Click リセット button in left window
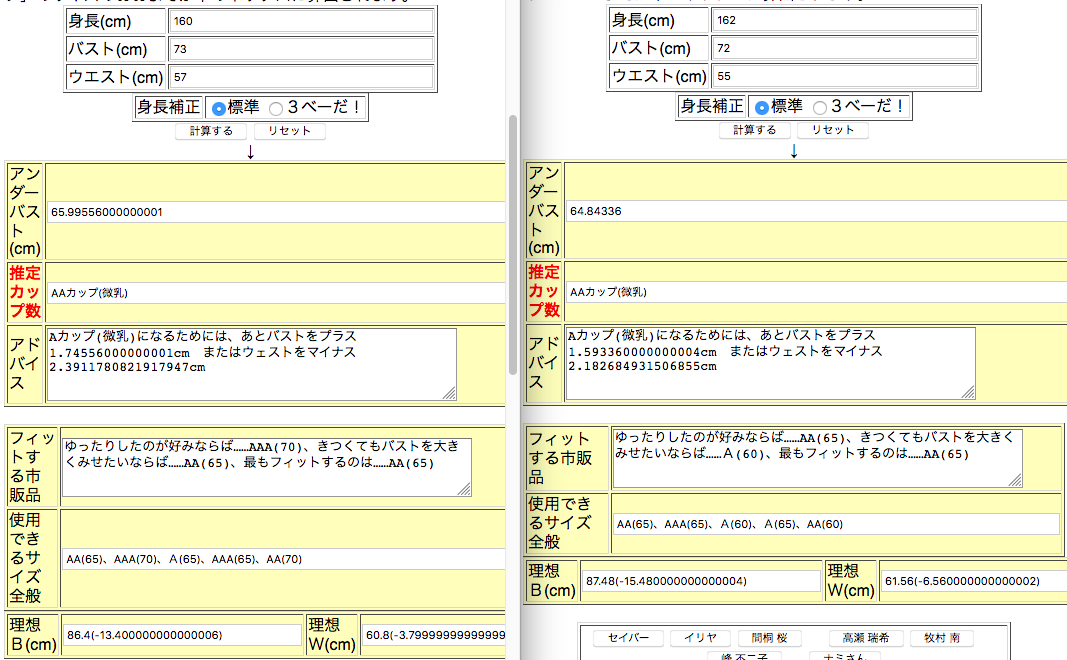Image resolution: width=1067 pixels, height=660 pixels. 289,131
